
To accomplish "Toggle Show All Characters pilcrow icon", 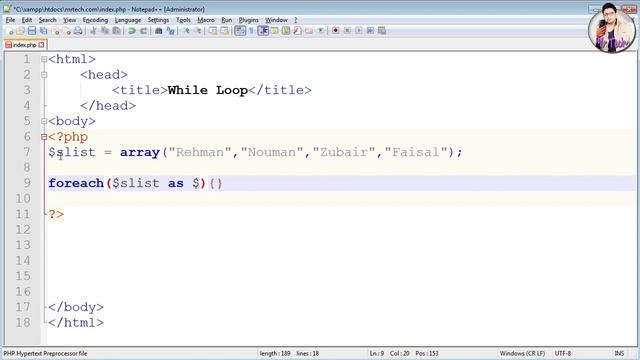I will click(251, 31).
